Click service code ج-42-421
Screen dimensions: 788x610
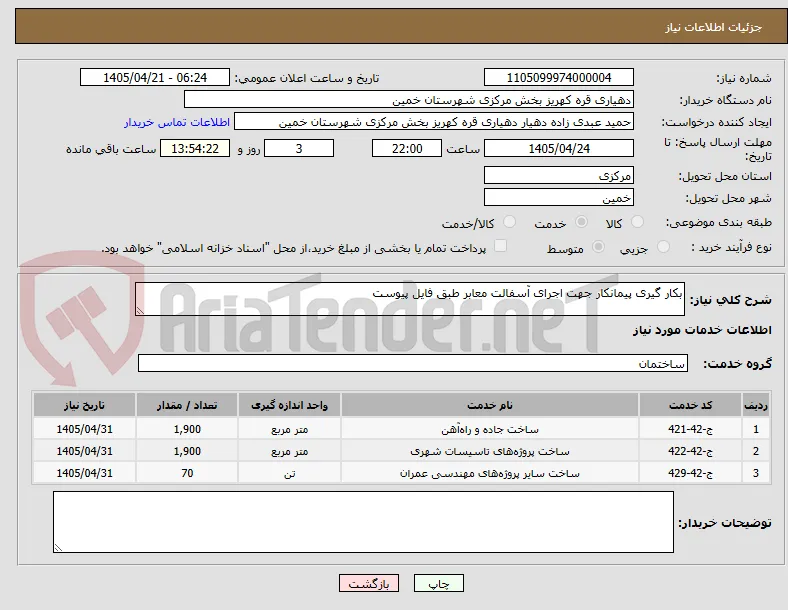click(691, 429)
